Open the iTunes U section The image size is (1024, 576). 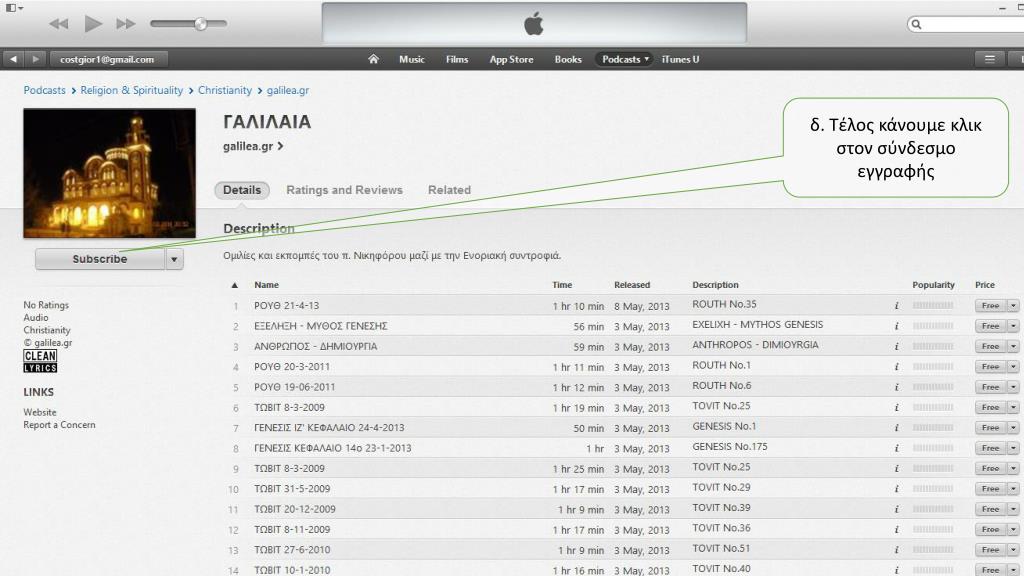[x=680, y=59]
